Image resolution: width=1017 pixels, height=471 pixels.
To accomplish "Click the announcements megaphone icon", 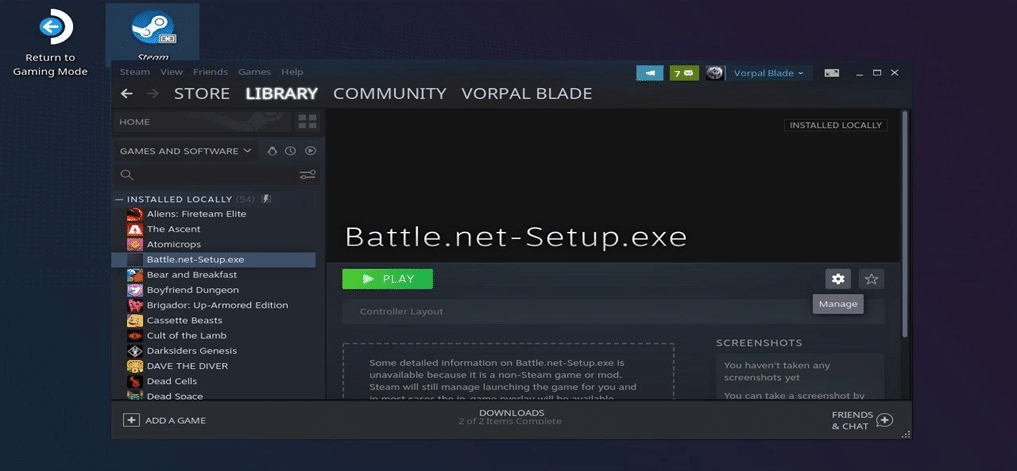I will click(x=650, y=73).
